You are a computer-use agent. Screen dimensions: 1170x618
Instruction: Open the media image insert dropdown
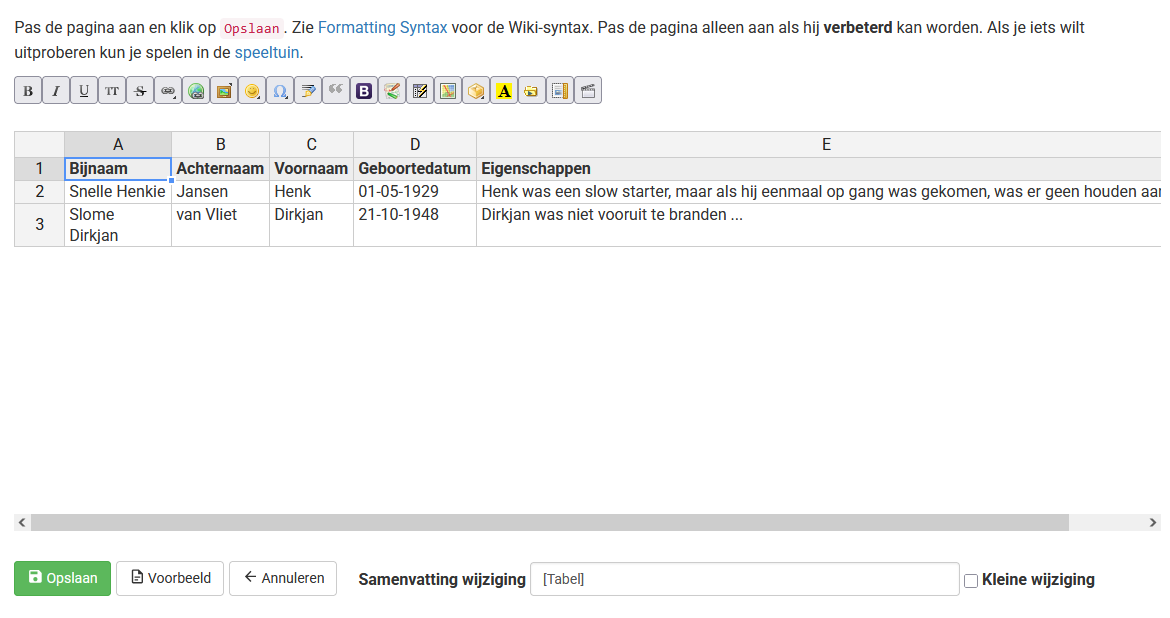[224, 91]
